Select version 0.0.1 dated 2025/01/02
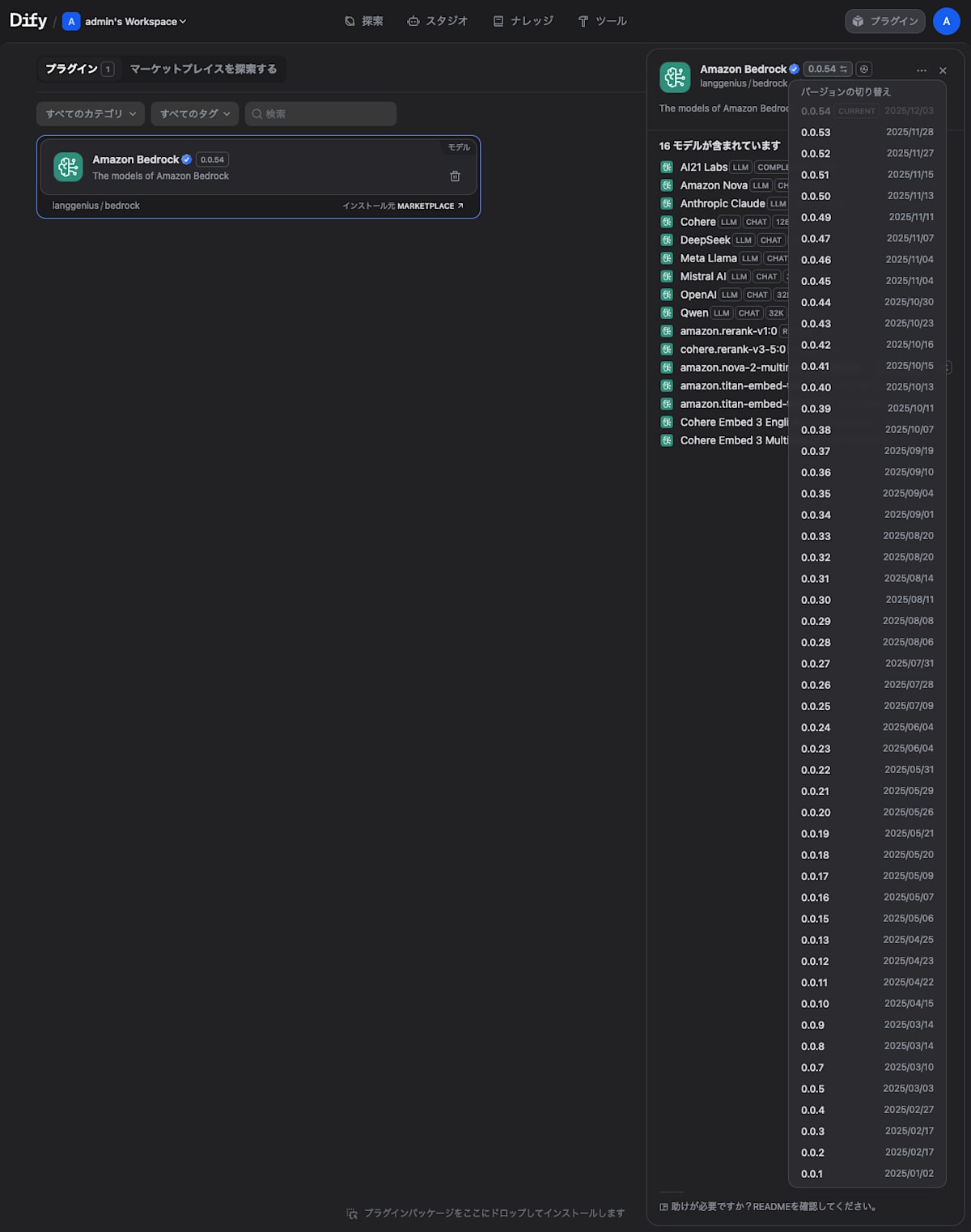The height and width of the screenshot is (1232, 971). tap(867, 1174)
